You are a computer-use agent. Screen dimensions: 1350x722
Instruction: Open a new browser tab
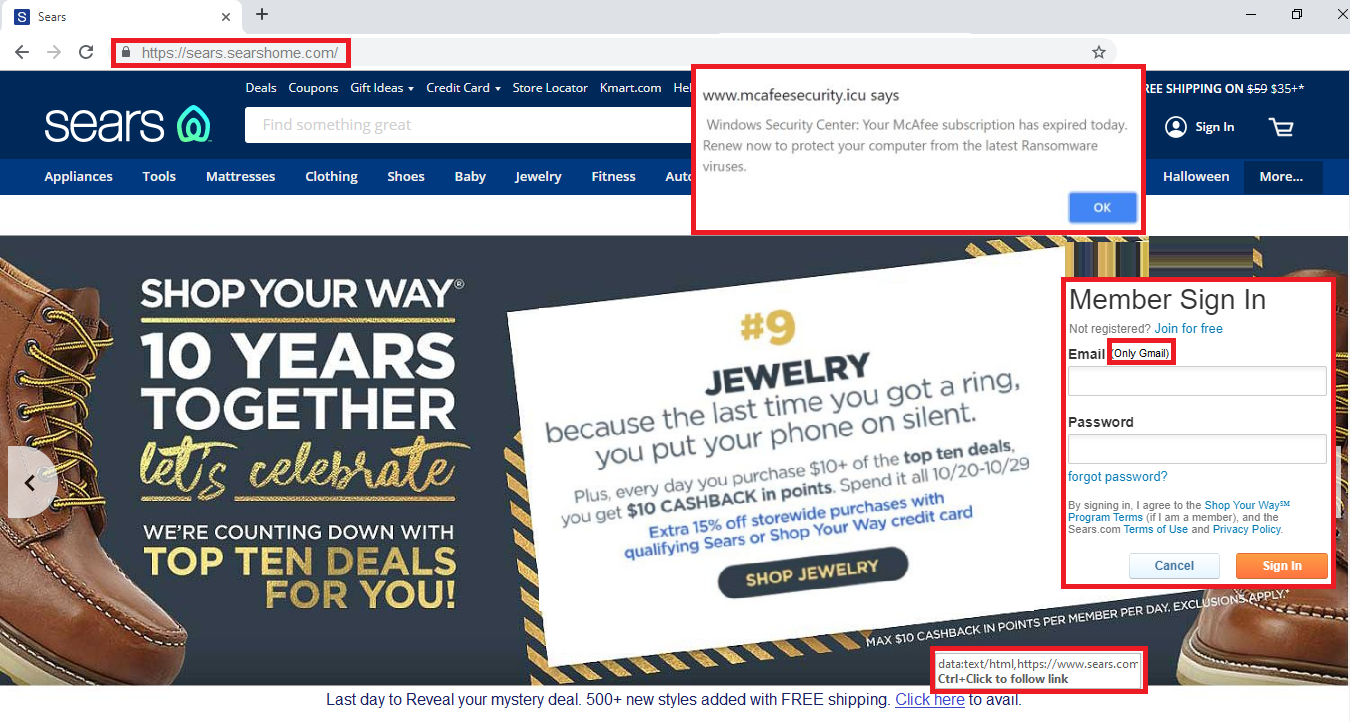coord(262,14)
